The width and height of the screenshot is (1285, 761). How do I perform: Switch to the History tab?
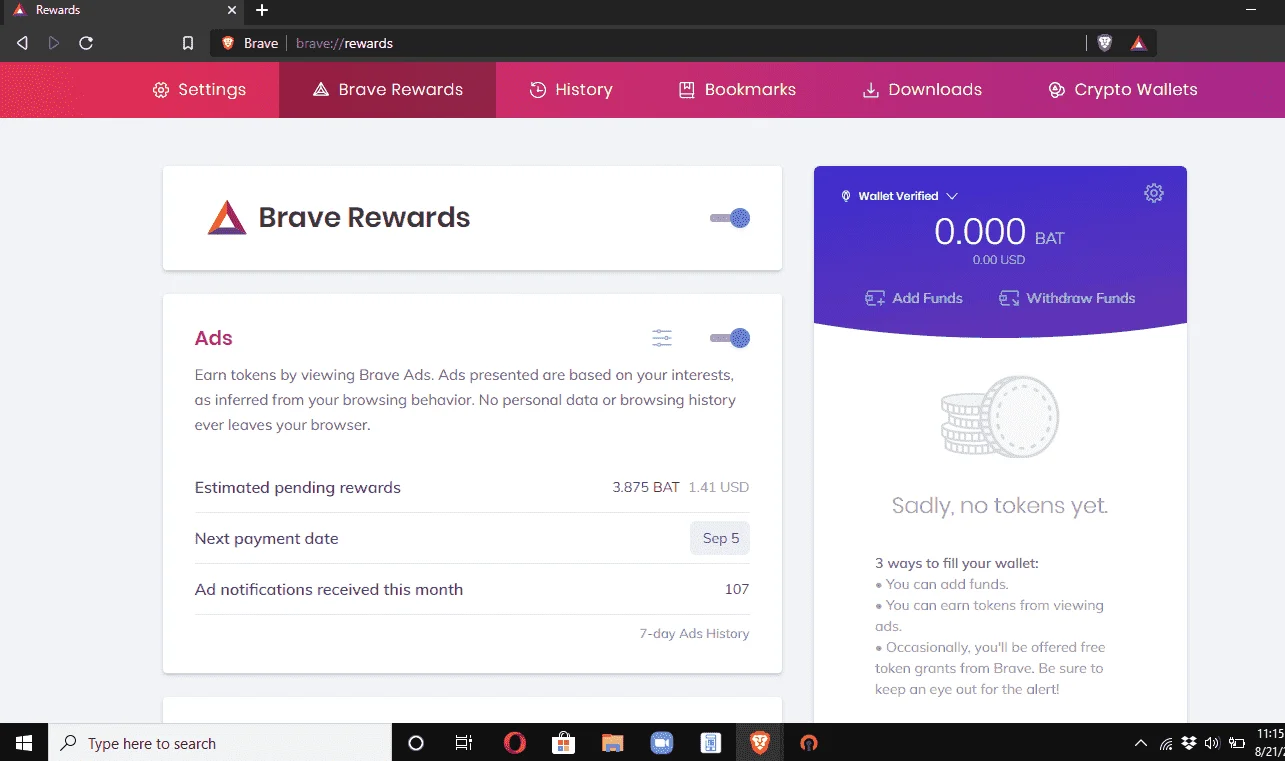pyautogui.click(x=571, y=90)
